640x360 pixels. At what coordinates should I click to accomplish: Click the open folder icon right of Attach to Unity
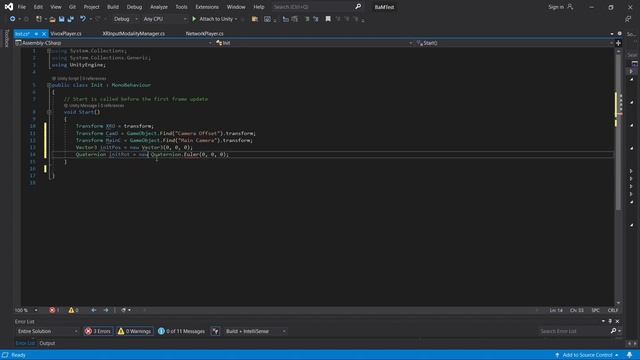[255, 19]
